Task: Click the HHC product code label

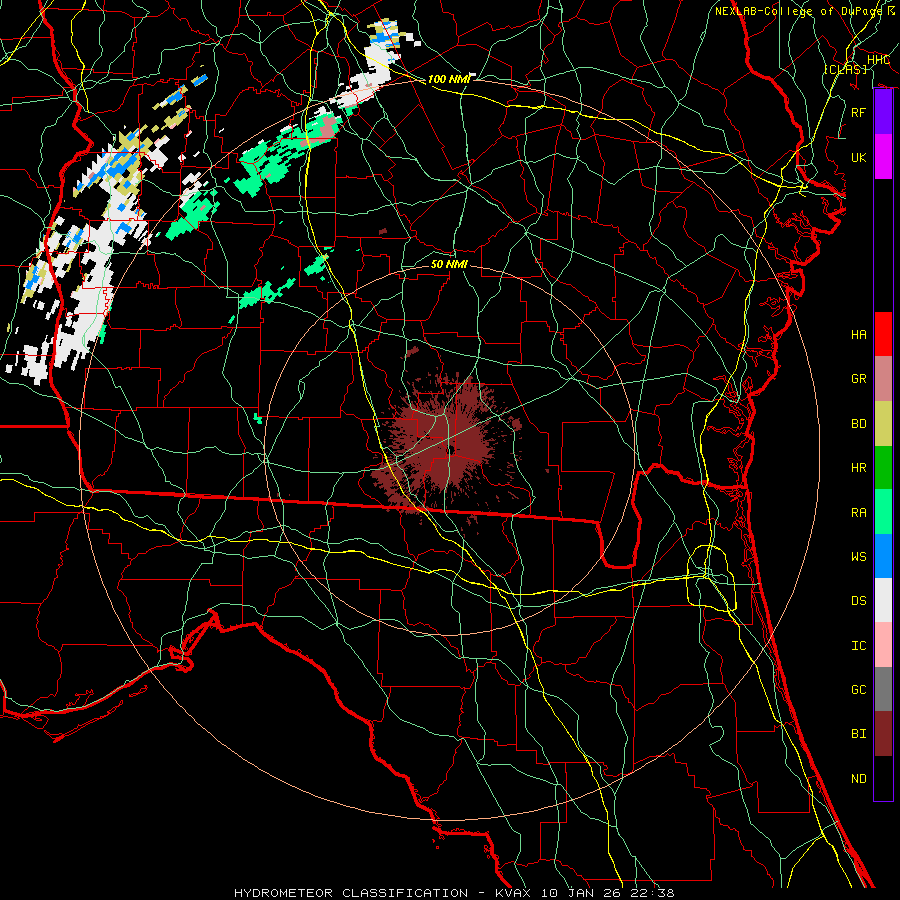Action: (878, 60)
